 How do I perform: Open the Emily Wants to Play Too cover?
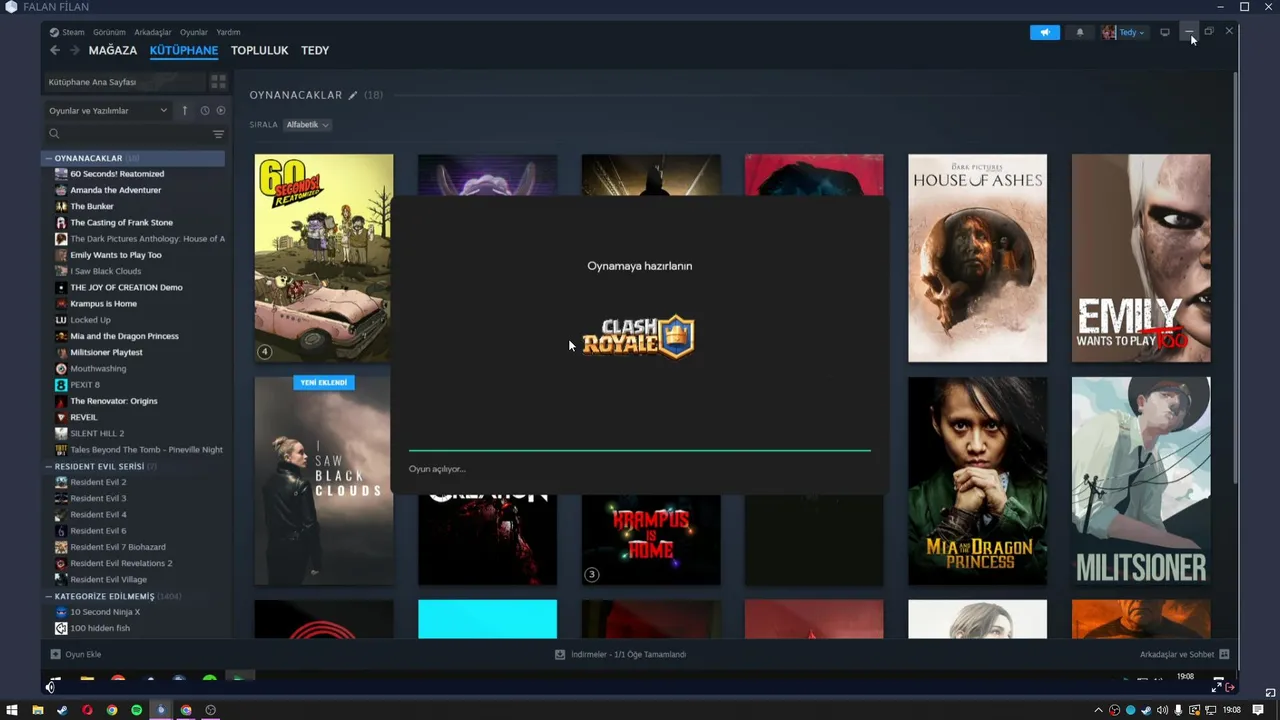[x=1141, y=258]
